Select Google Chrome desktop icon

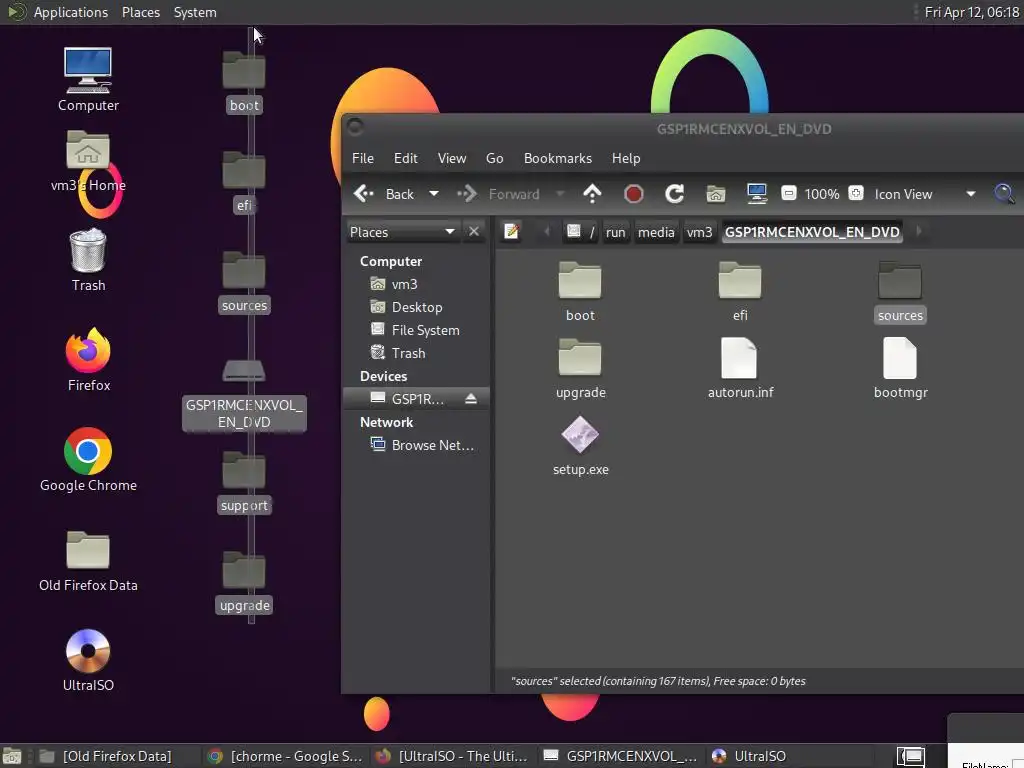[x=88, y=460]
